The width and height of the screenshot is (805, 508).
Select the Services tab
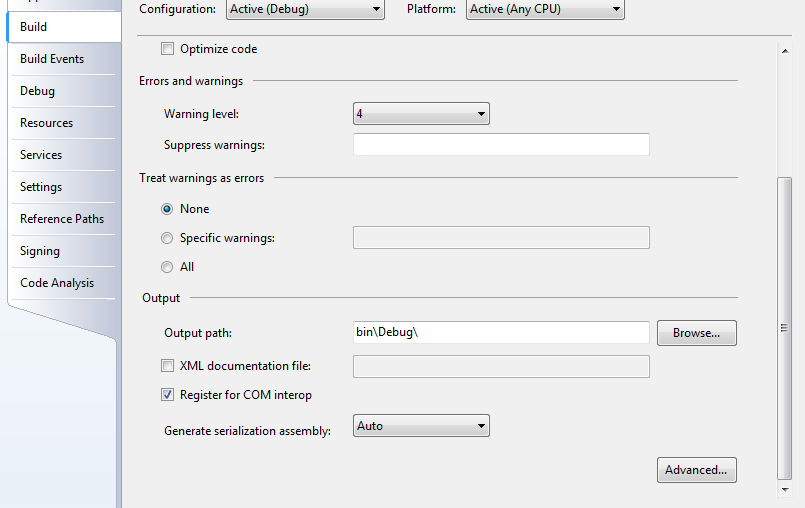(65, 155)
